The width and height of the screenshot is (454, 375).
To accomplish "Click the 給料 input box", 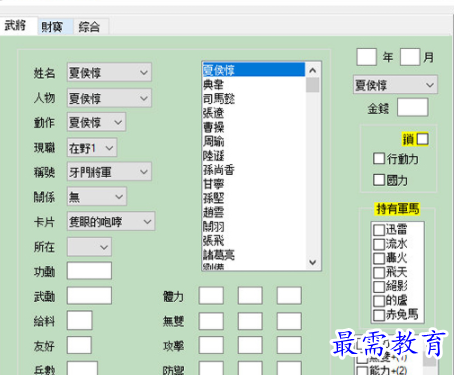I will coord(80,320).
